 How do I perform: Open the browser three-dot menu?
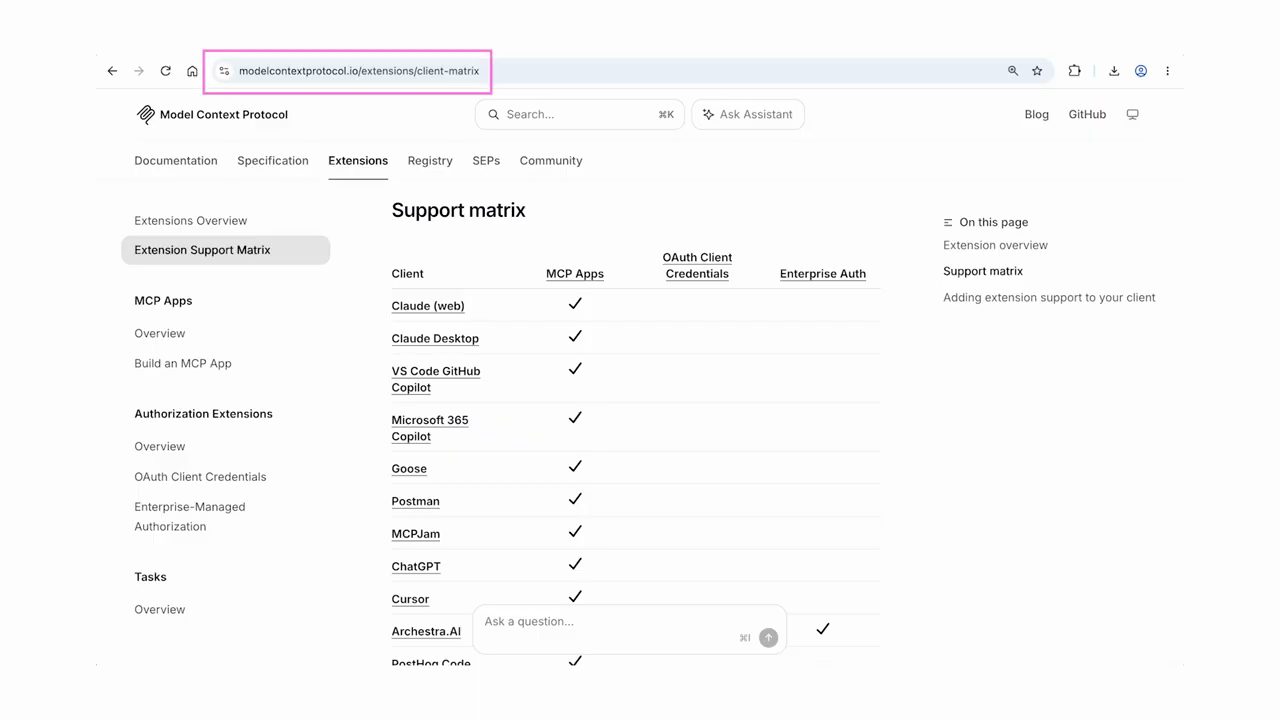[x=1167, y=71]
